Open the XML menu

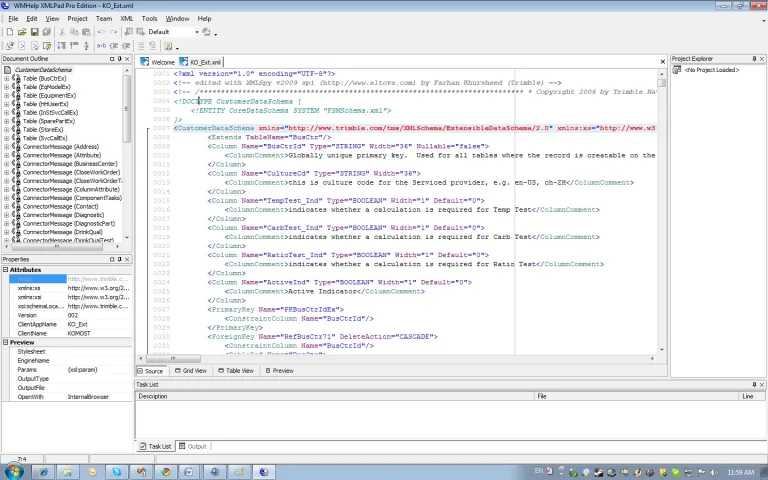click(x=126, y=19)
